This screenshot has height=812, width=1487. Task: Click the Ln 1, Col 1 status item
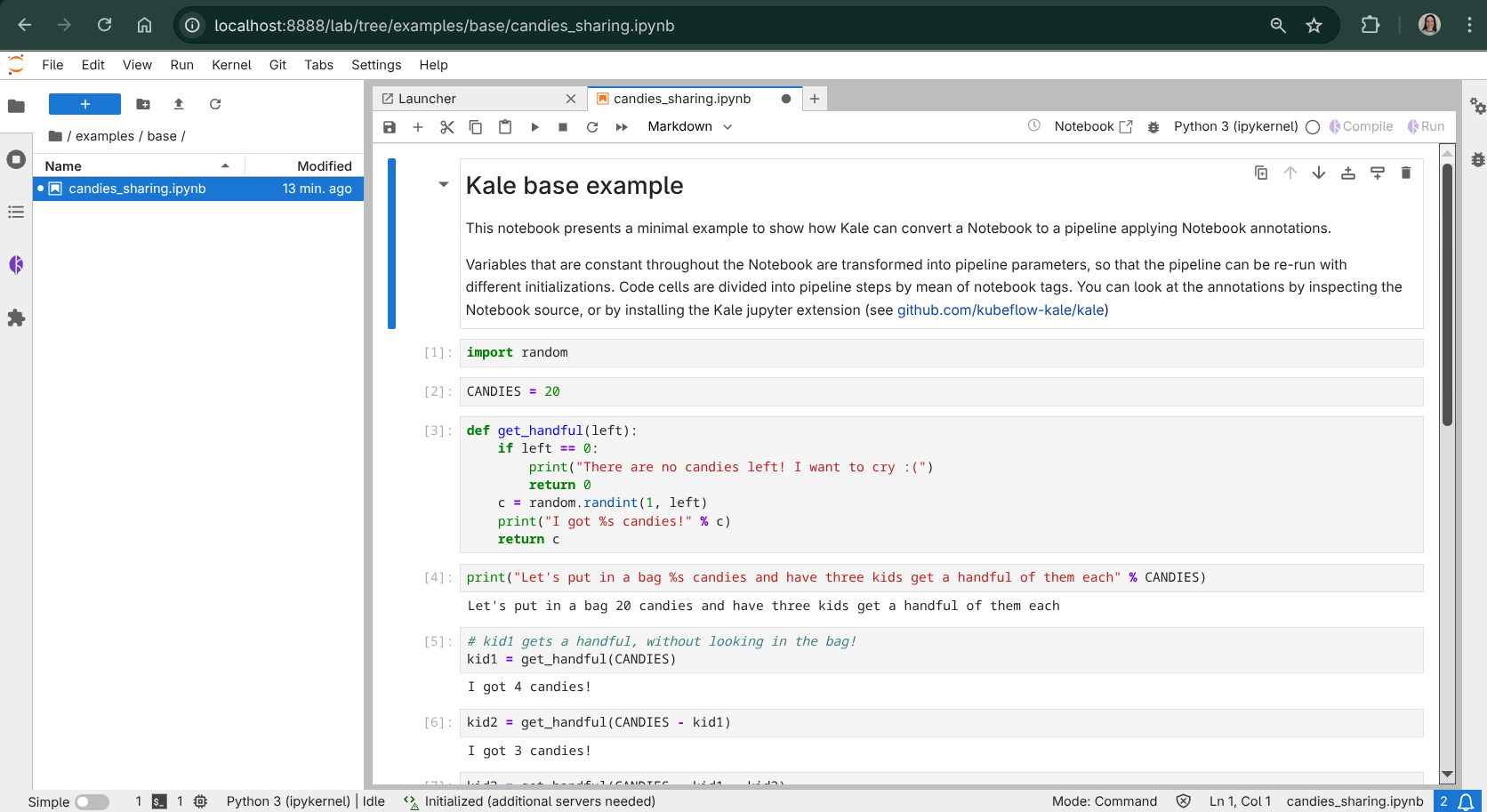click(x=1240, y=801)
